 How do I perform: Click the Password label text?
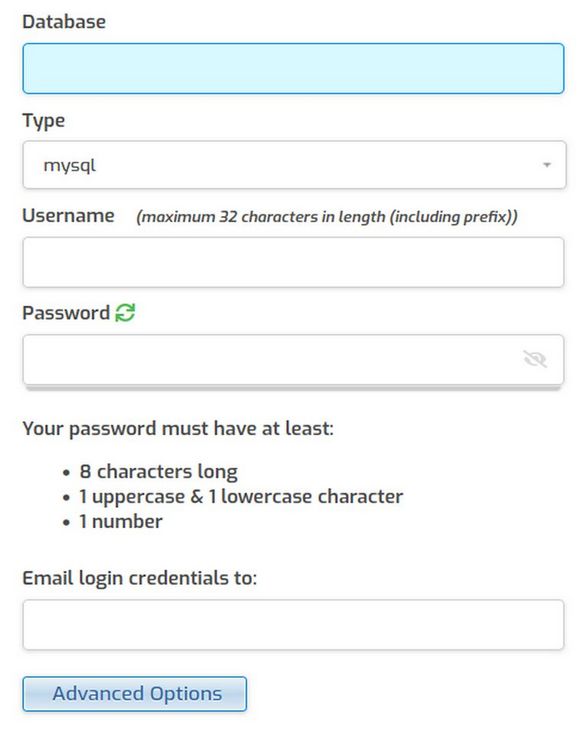click(66, 313)
